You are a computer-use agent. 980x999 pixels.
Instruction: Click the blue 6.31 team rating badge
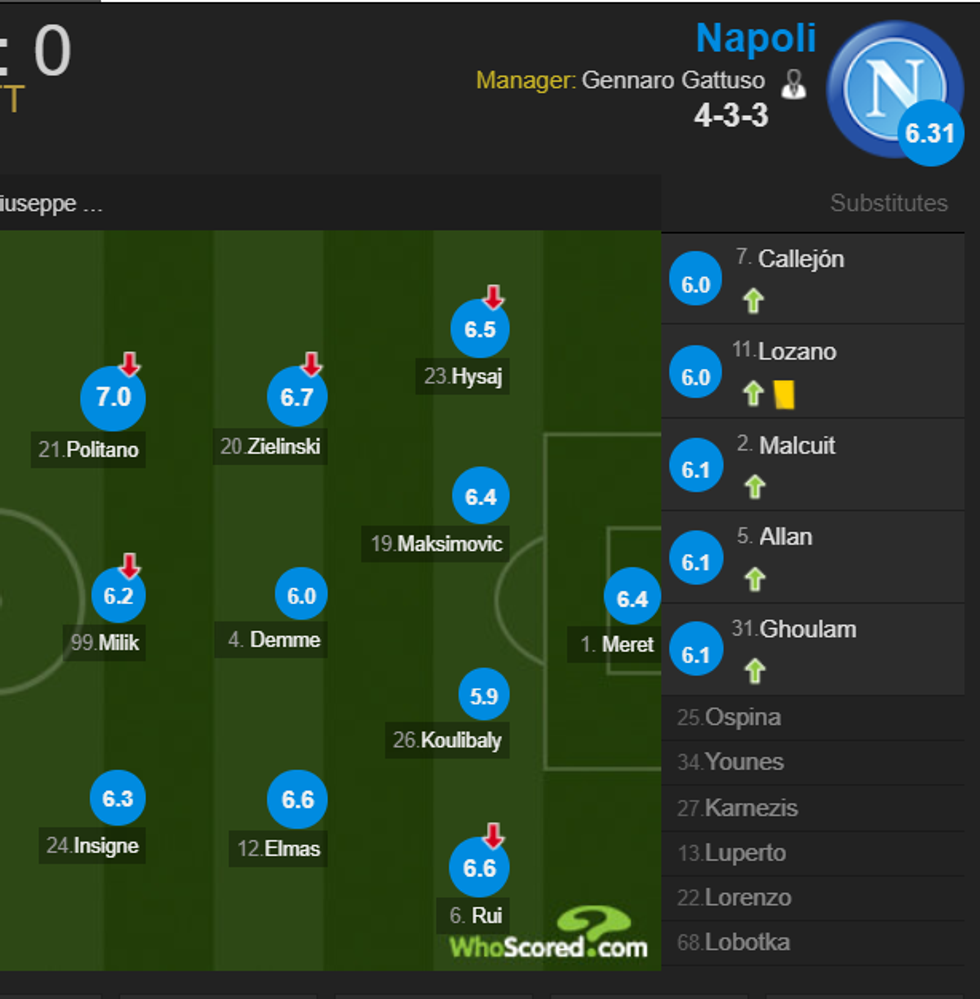coord(930,134)
